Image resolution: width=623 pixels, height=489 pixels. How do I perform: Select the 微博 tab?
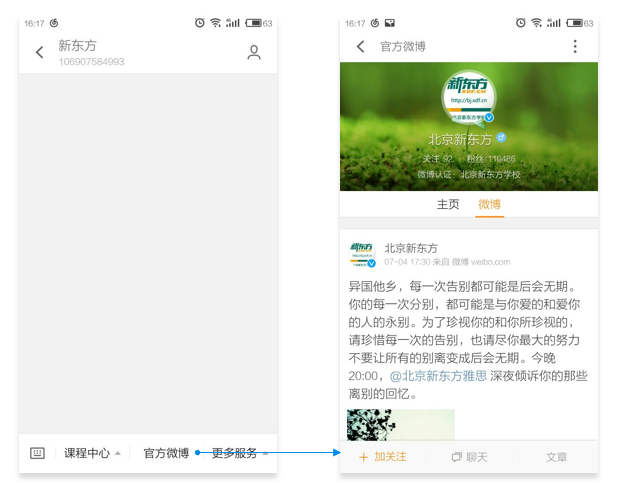coord(489,204)
